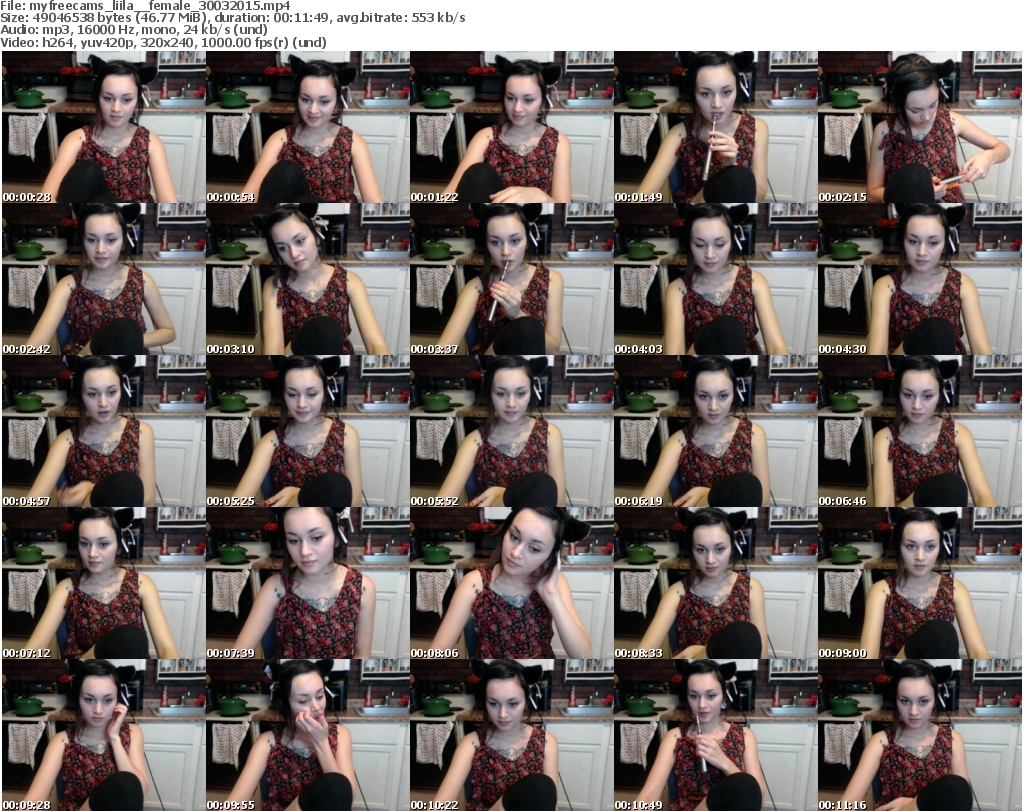Click the Video h264 info line

pos(163,42)
